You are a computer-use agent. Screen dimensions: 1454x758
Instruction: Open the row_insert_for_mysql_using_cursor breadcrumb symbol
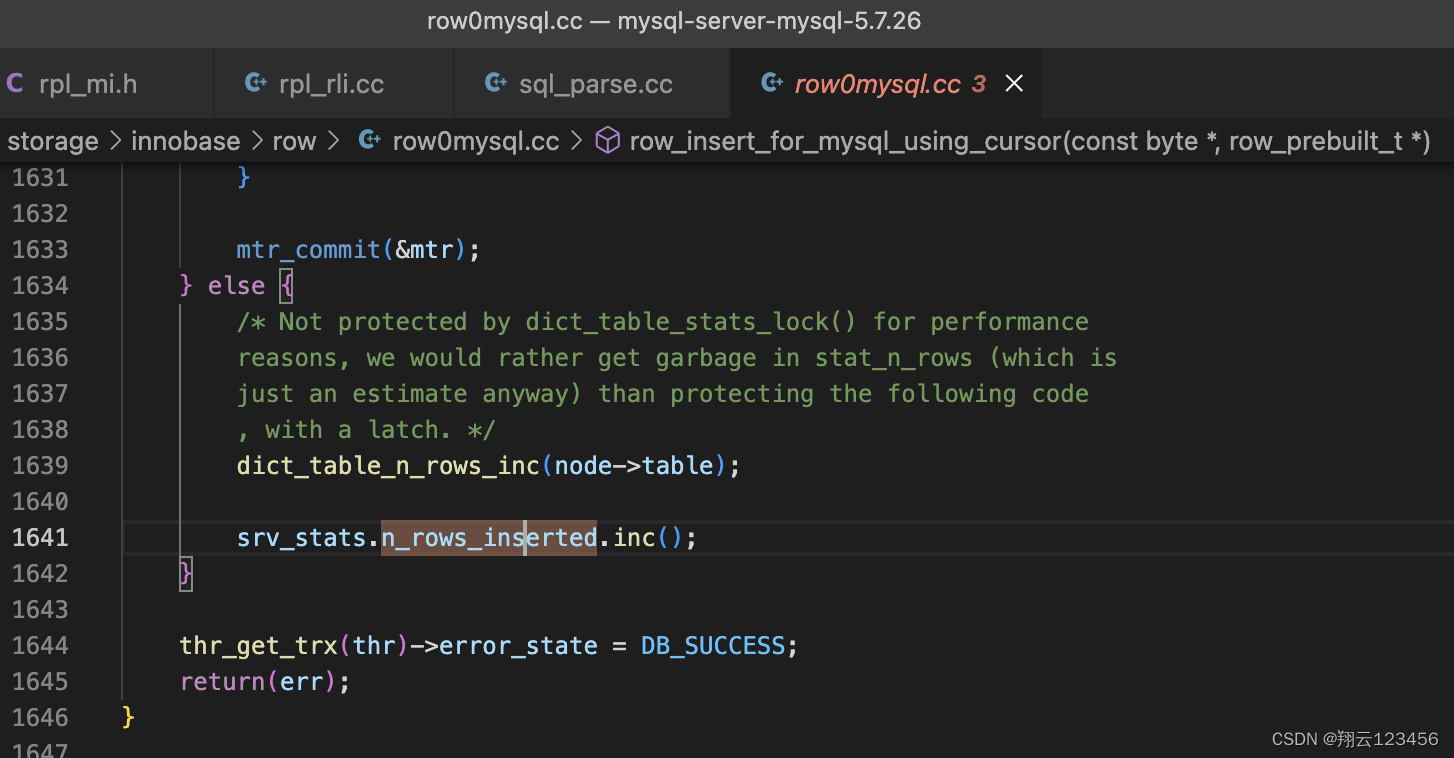(x=1030, y=141)
